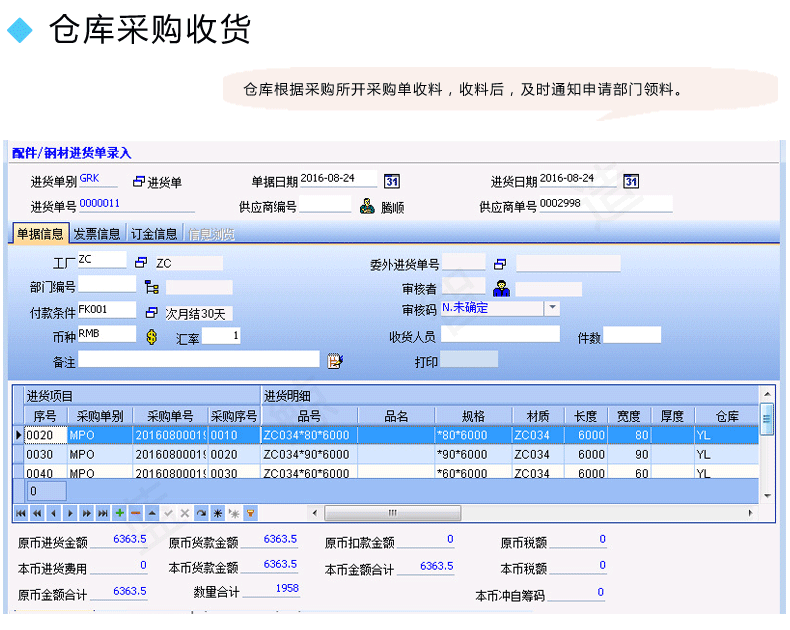Switch to 订金信息 tab
Screen dimensions: 790x630
154,234
